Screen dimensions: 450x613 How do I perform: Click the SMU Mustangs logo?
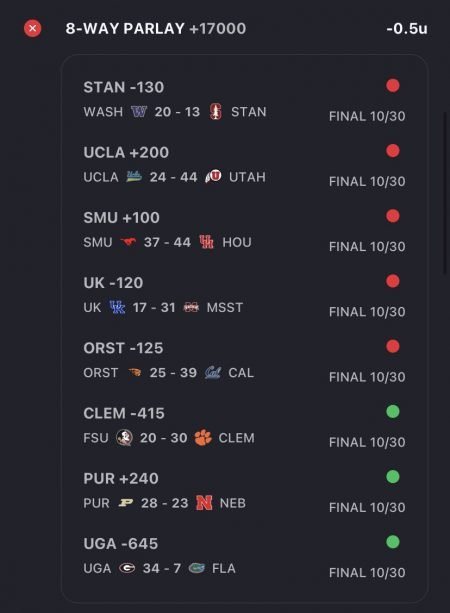click(128, 242)
